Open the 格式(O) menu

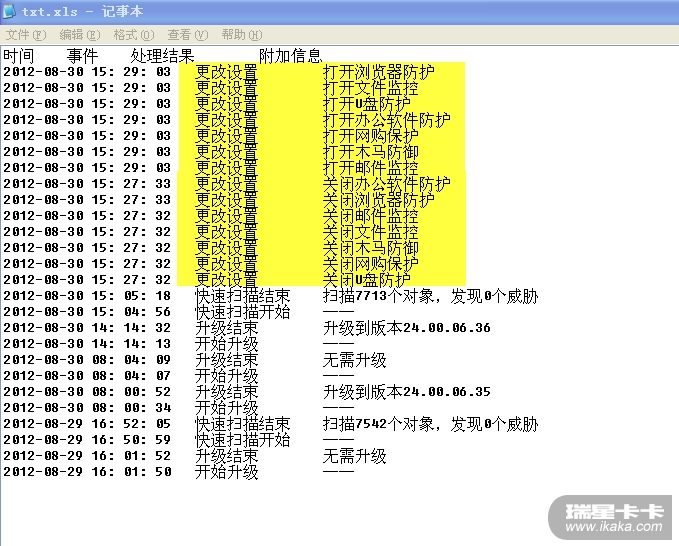[134, 35]
